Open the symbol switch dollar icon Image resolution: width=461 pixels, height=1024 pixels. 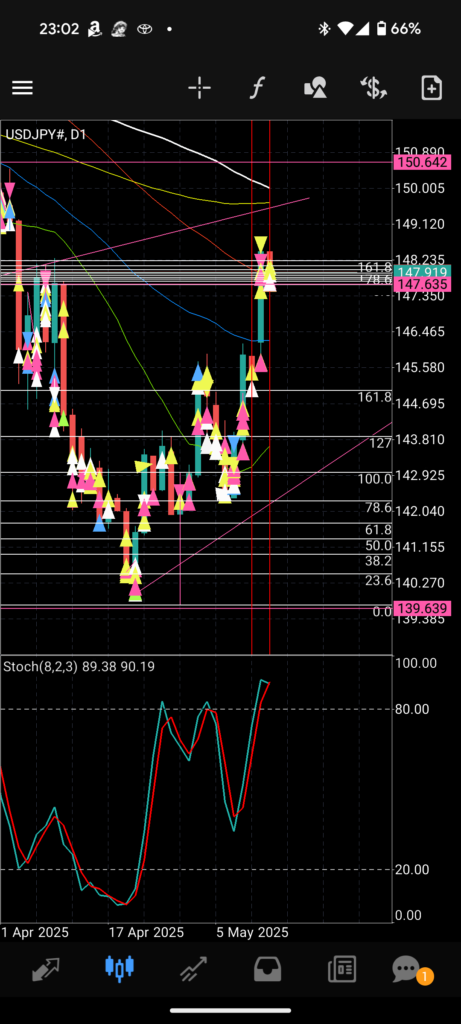click(374, 88)
